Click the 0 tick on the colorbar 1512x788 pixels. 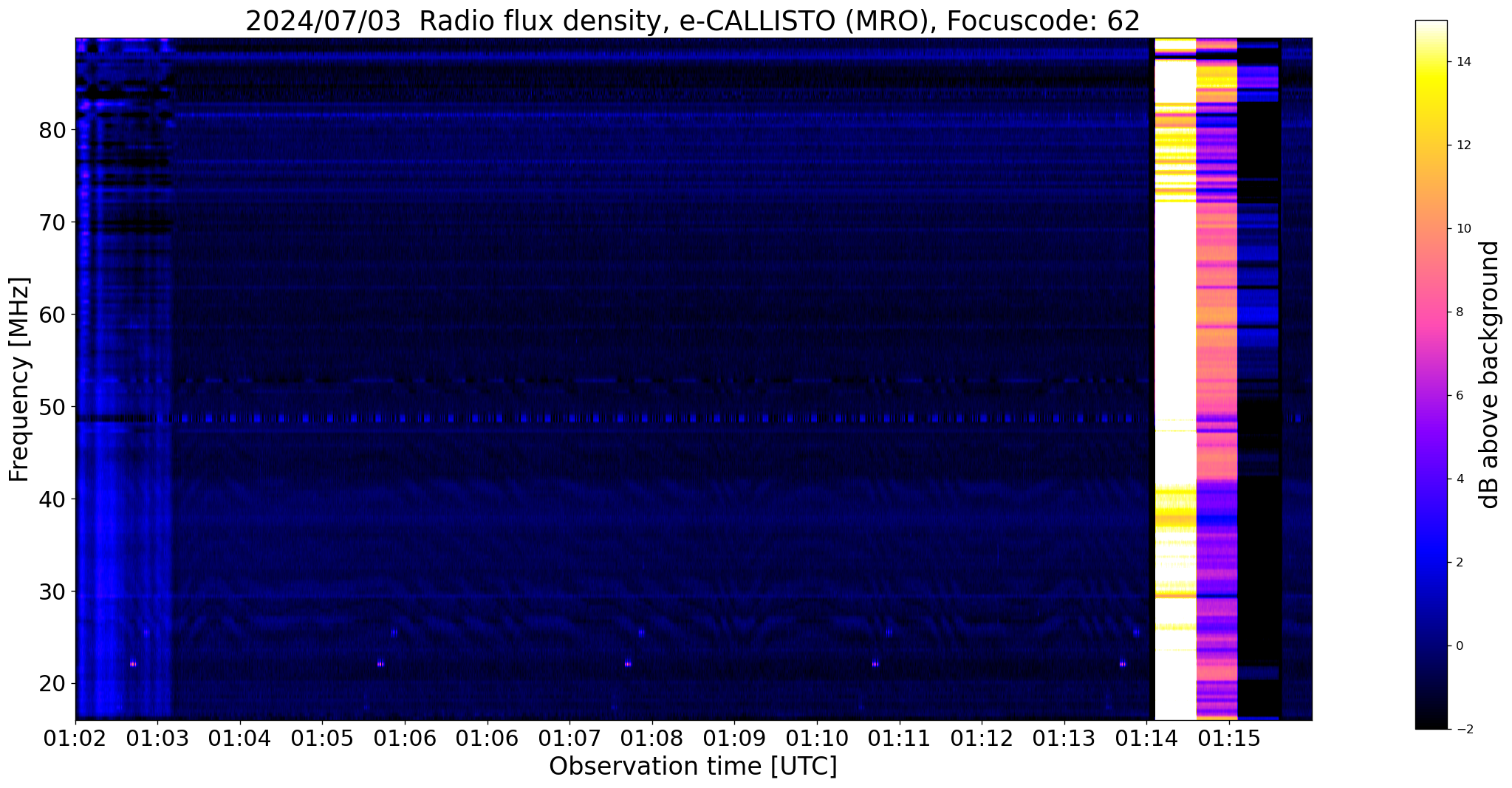pyautogui.click(x=1459, y=646)
